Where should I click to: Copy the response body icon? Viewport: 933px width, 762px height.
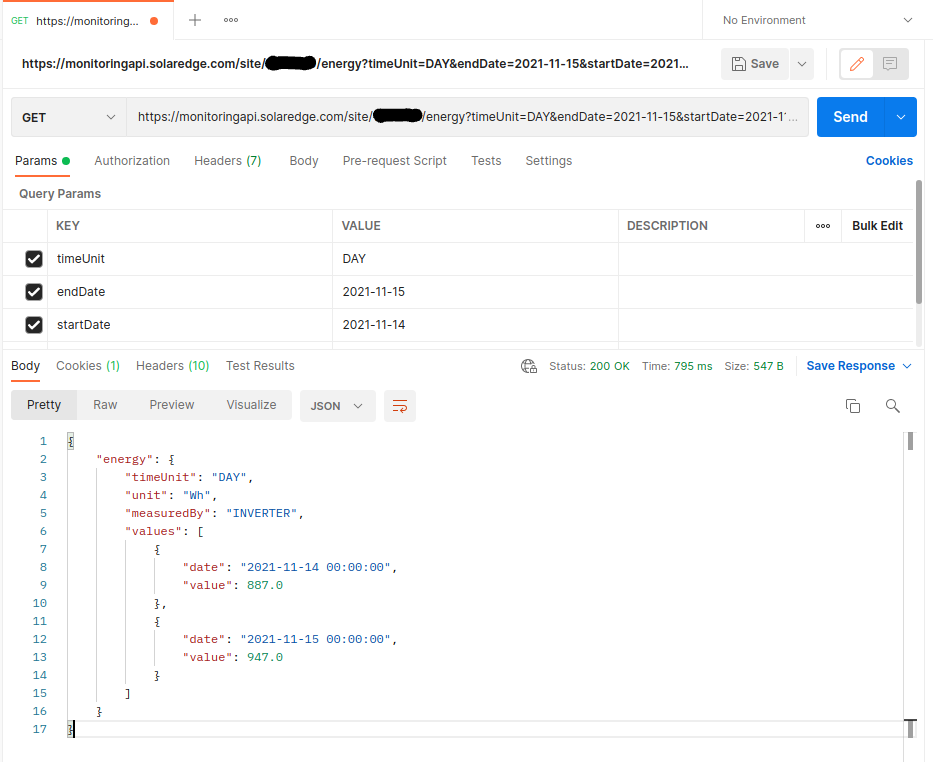click(x=852, y=406)
